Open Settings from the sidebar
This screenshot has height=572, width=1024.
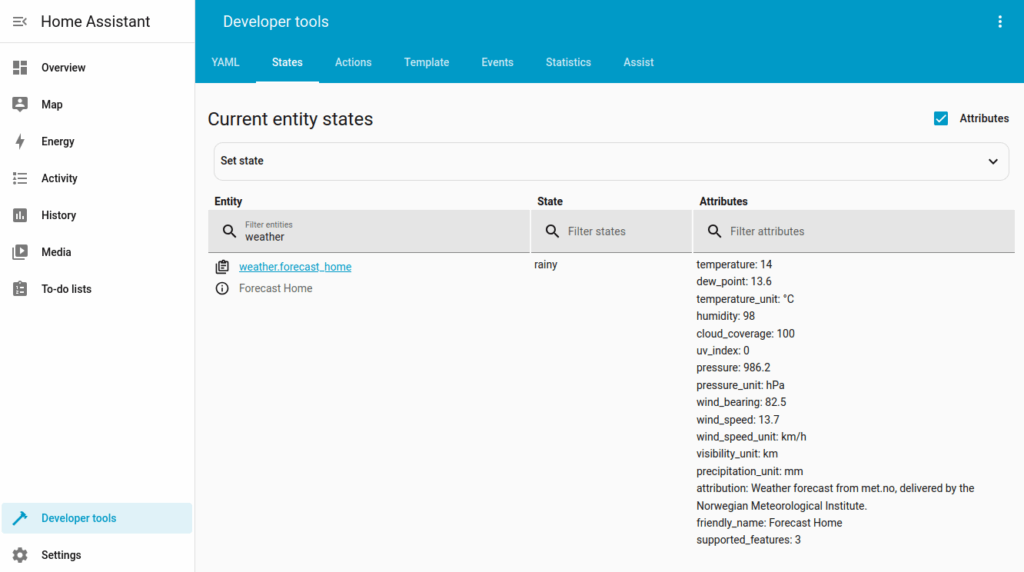[x=61, y=555]
